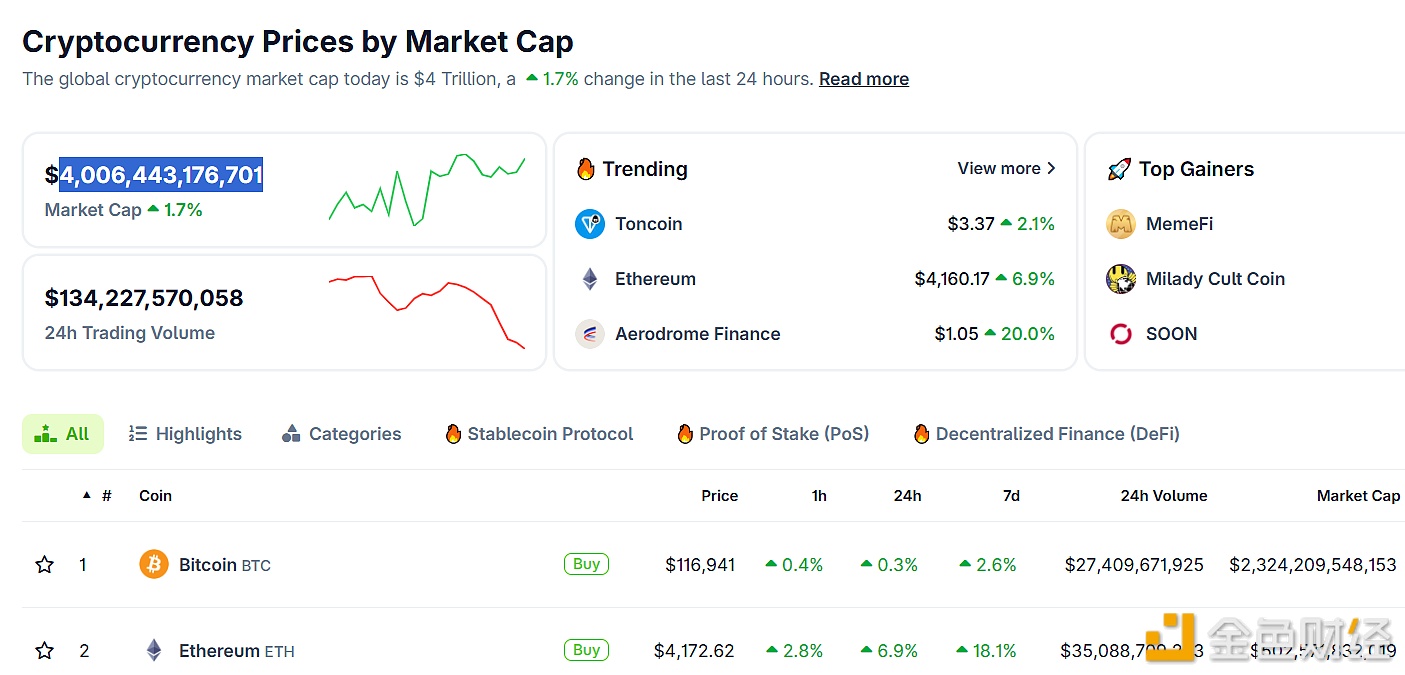
Task: Select the All tab
Action: point(63,434)
